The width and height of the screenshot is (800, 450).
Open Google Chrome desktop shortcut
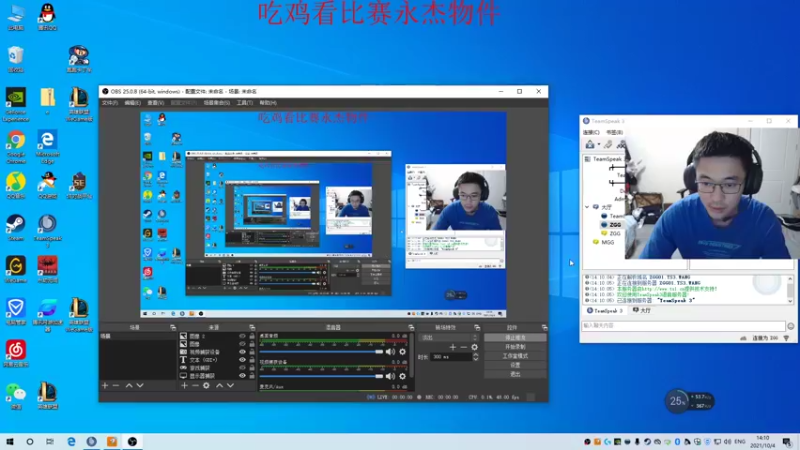[x=16, y=147]
